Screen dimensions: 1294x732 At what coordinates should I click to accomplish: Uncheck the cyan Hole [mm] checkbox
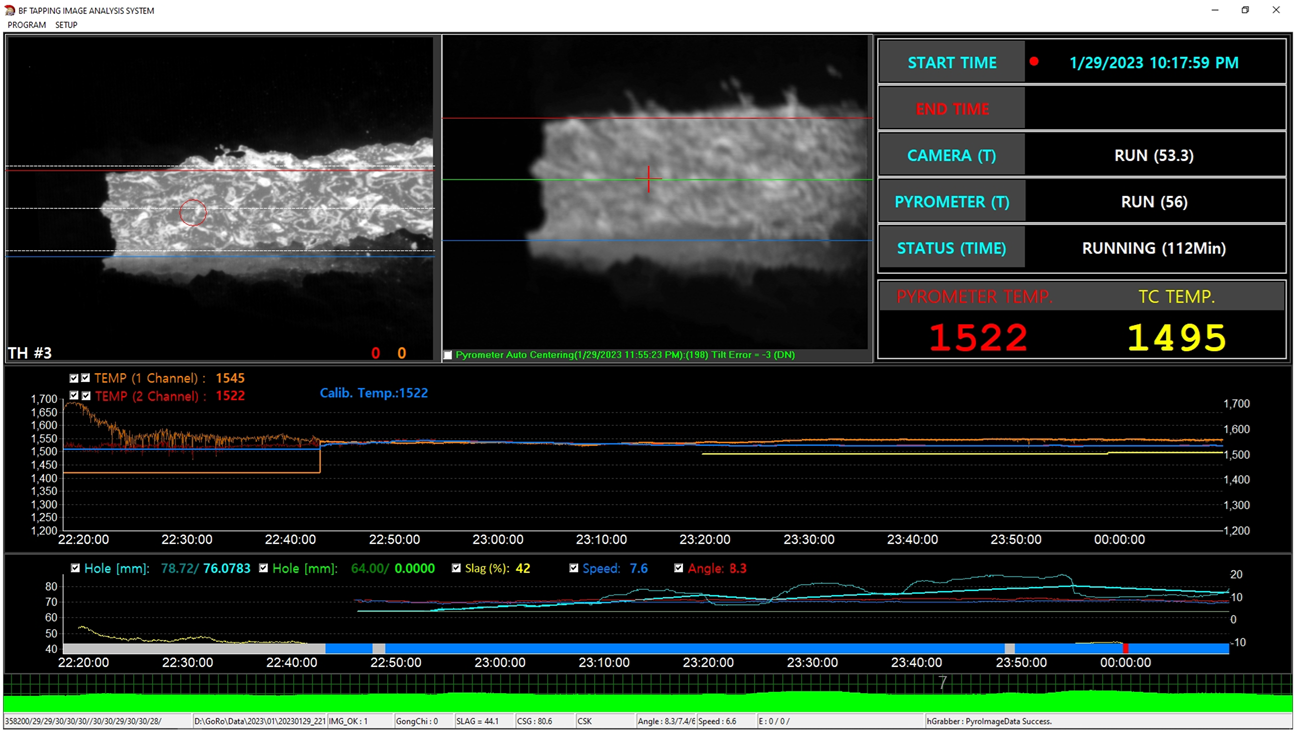[75, 569]
